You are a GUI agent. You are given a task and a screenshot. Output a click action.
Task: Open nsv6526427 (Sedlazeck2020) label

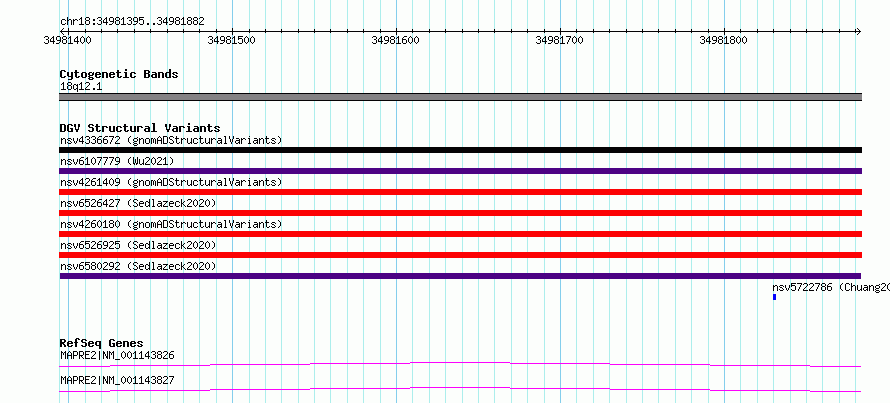(138, 203)
